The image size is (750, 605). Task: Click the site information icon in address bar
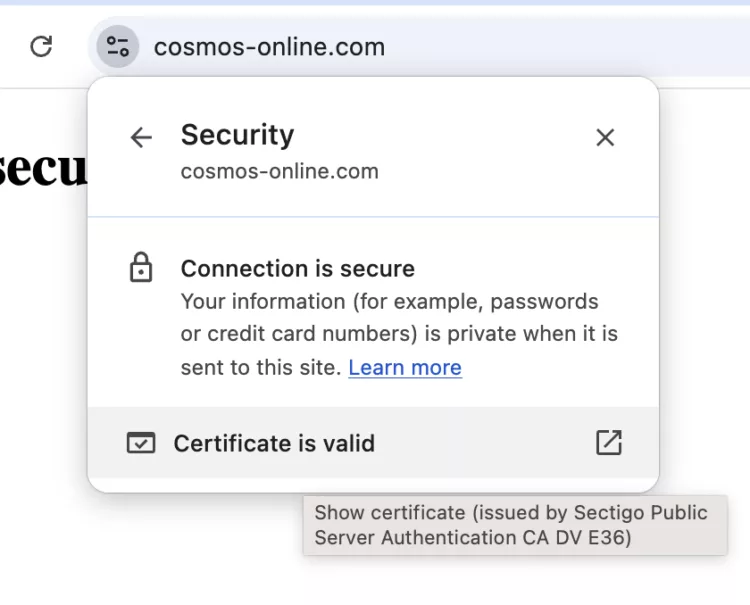point(118,46)
